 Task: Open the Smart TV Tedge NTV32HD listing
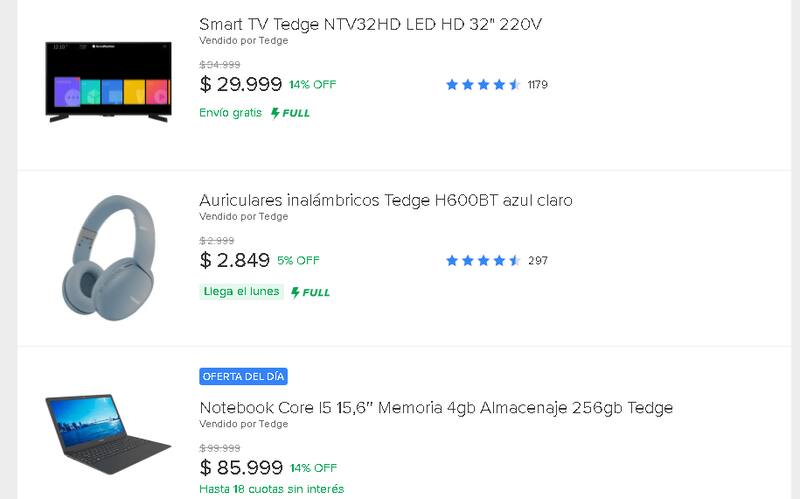[x=370, y=24]
